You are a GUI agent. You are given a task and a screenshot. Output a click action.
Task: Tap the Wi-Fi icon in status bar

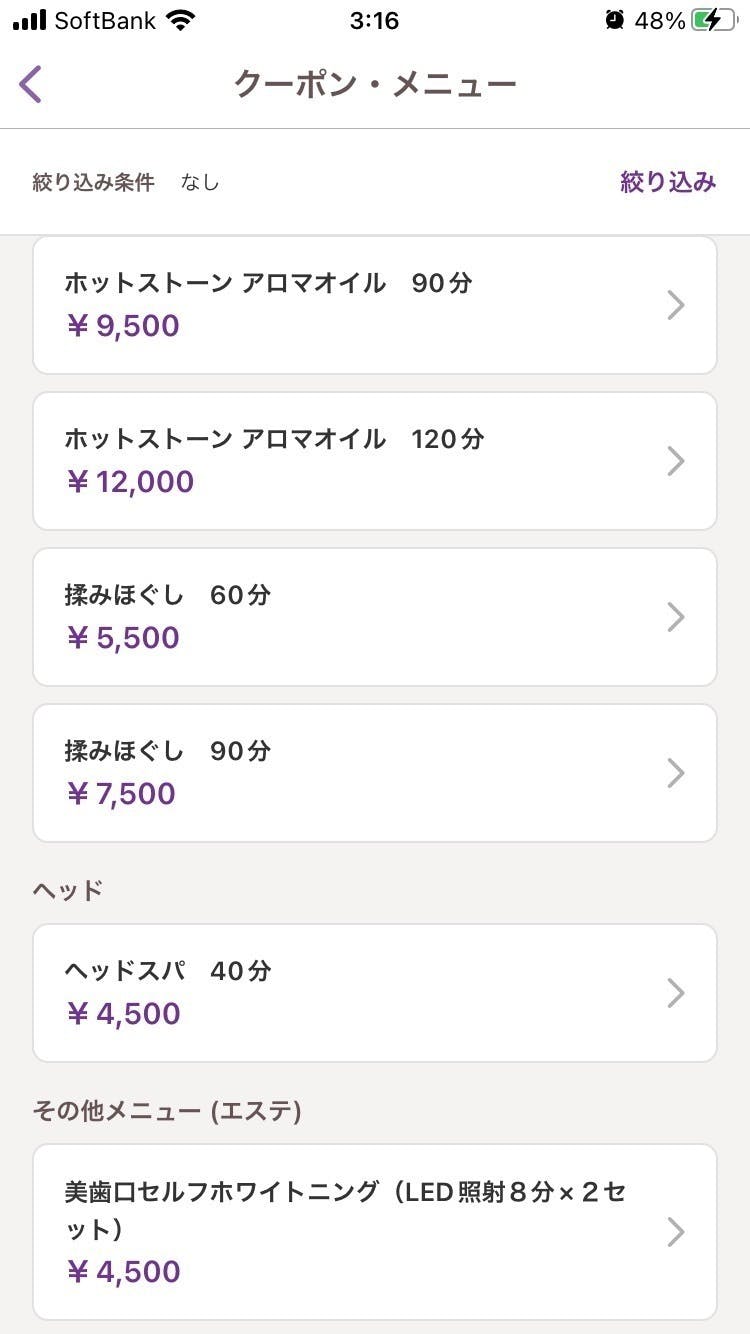tap(181, 20)
